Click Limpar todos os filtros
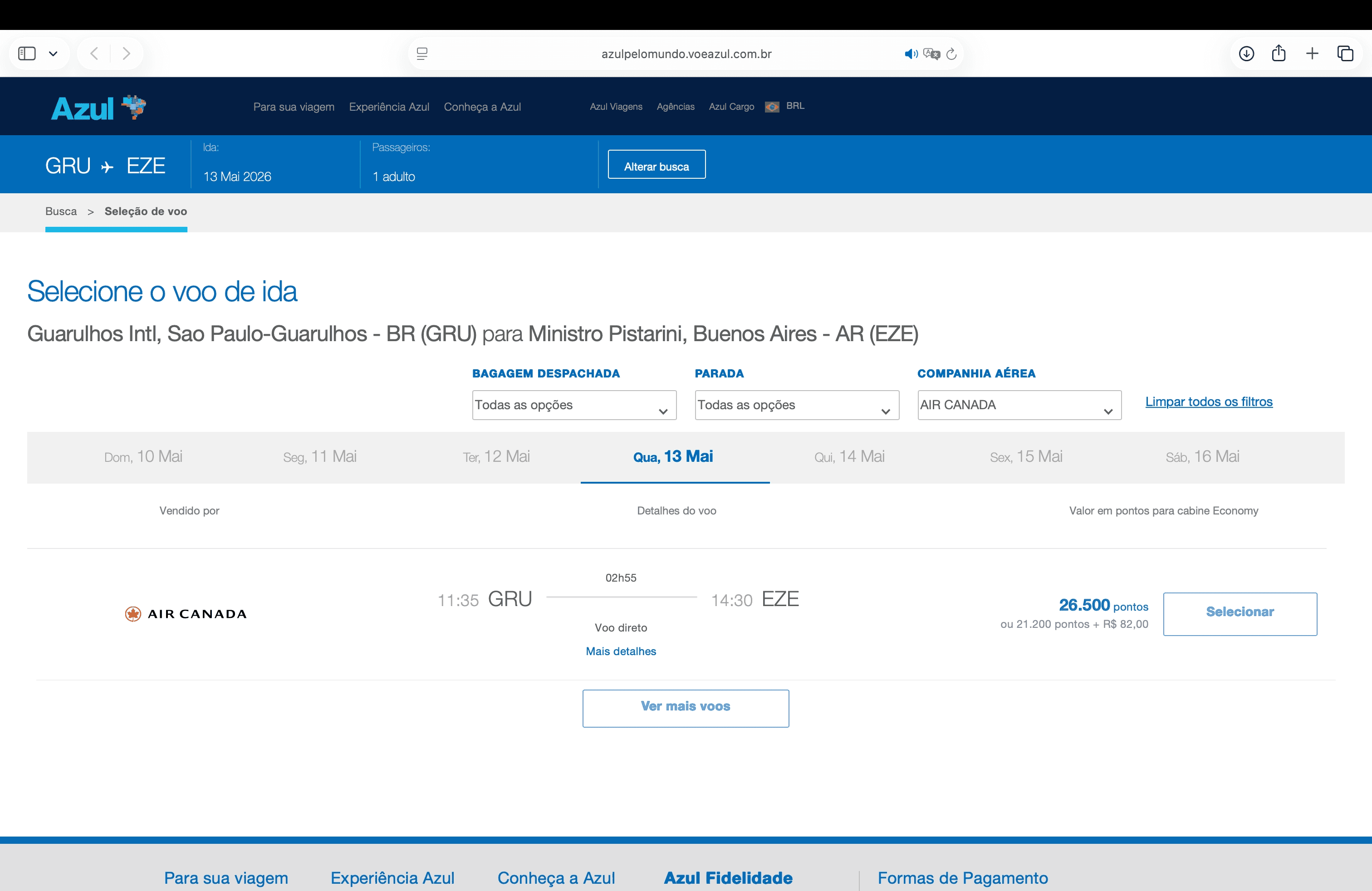This screenshot has width=1372, height=891. coord(1209,401)
